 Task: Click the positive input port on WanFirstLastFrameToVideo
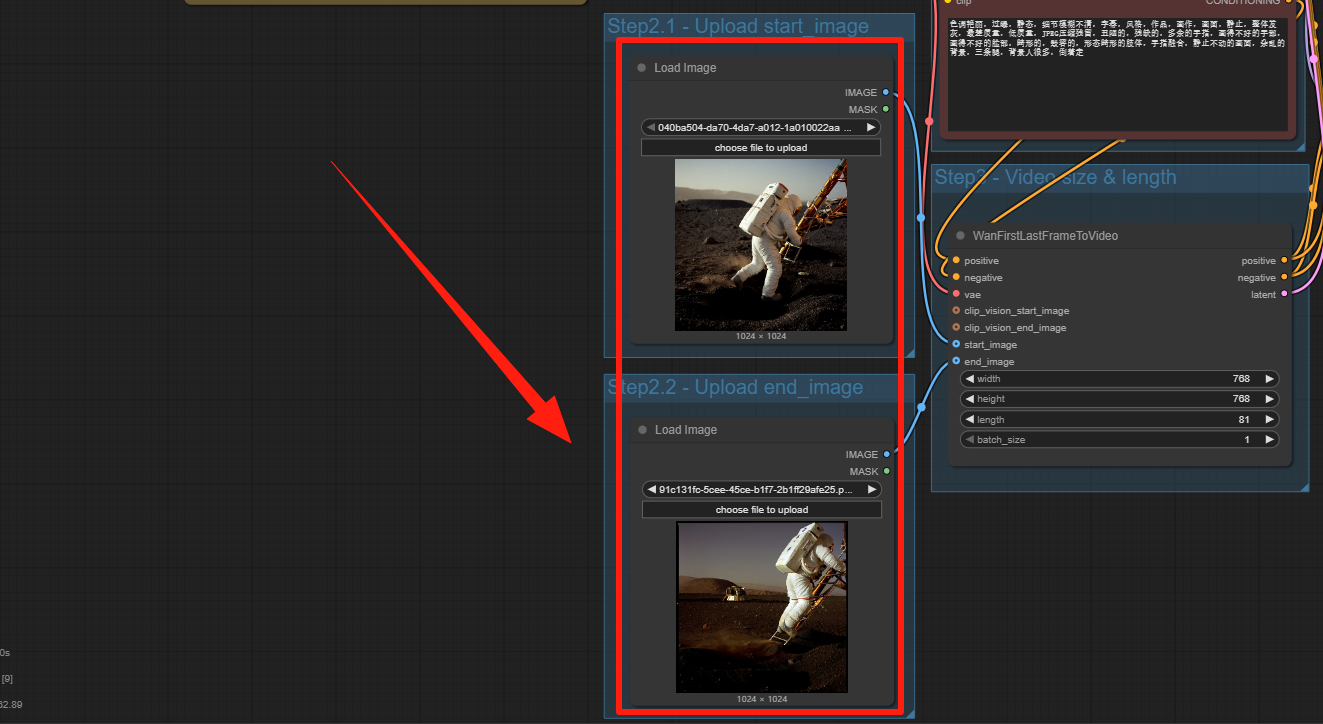[956, 260]
